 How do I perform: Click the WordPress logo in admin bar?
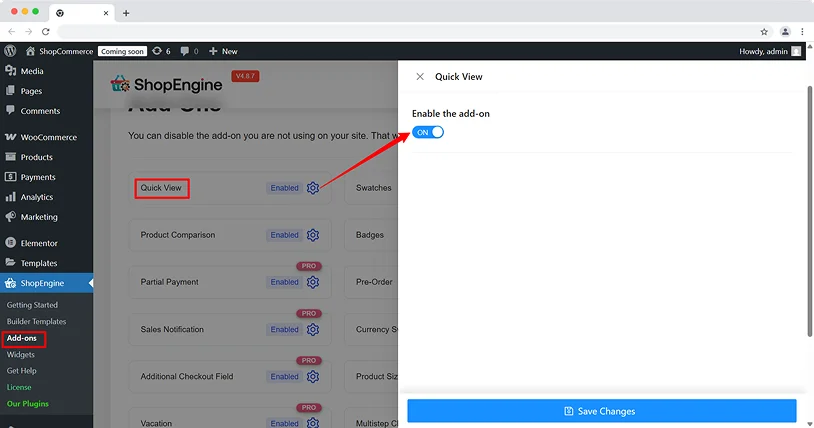coord(10,51)
